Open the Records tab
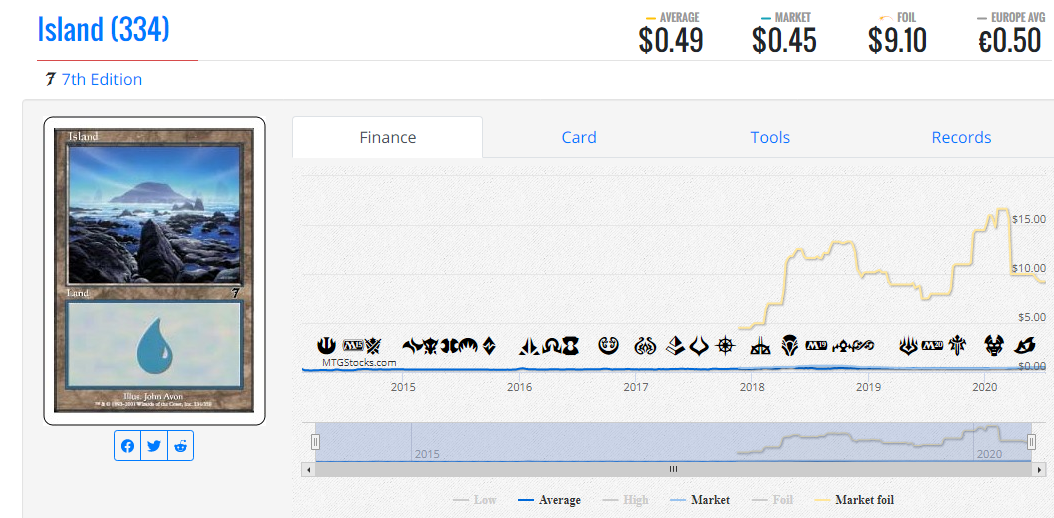The width and height of the screenshot is (1054, 518). [961, 138]
